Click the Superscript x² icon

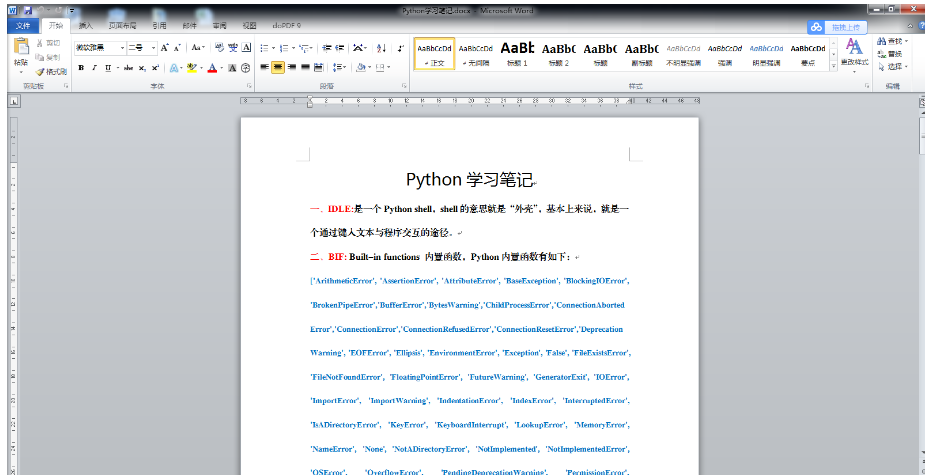coord(155,68)
